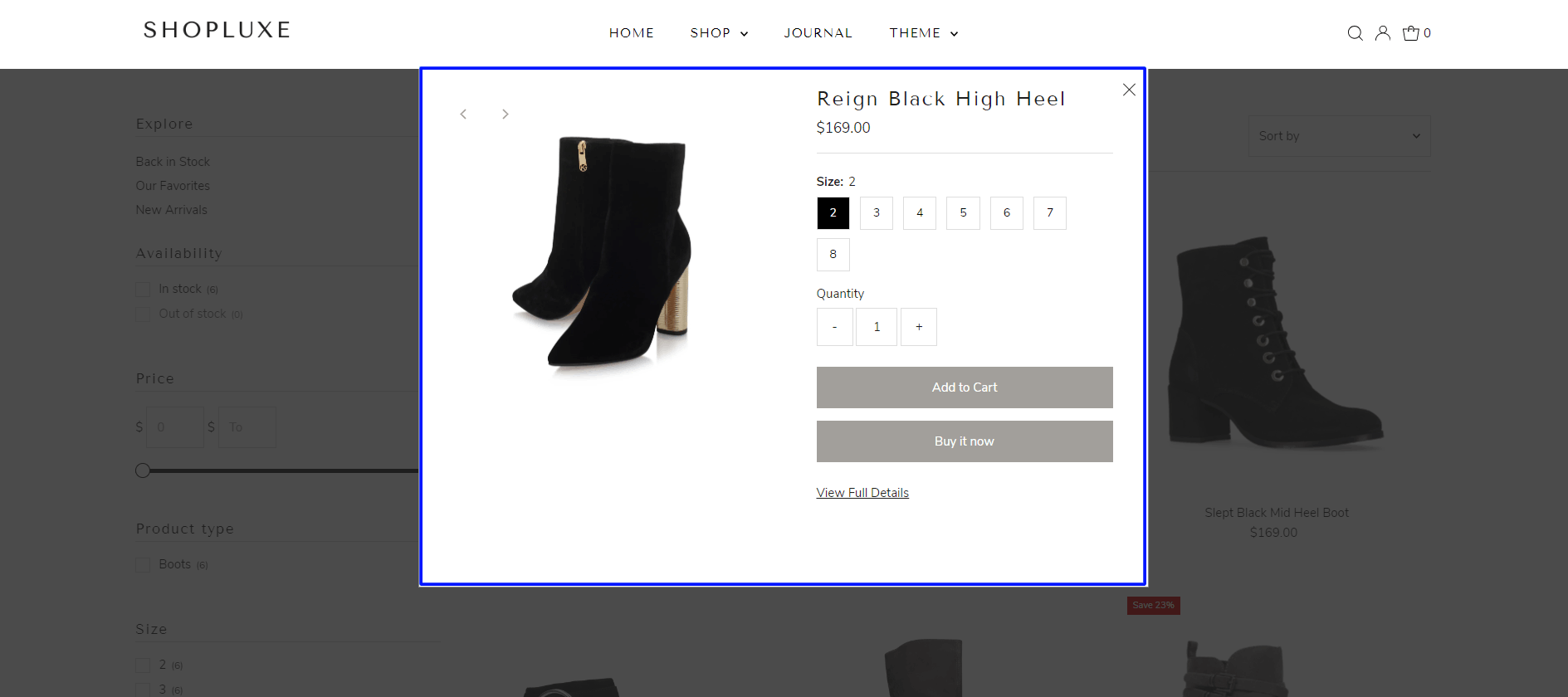Select size 7 option
Image resolution: width=1568 pixels, height=697 pixels.
coord(1050,213)
